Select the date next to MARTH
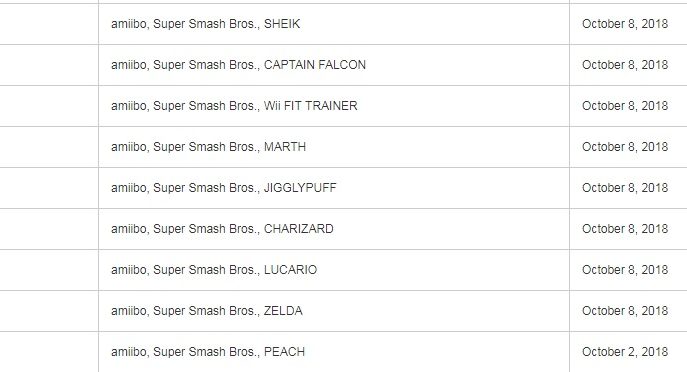This screenshot has width=687, height=372. pyautogui.click(x=625, y=147)
